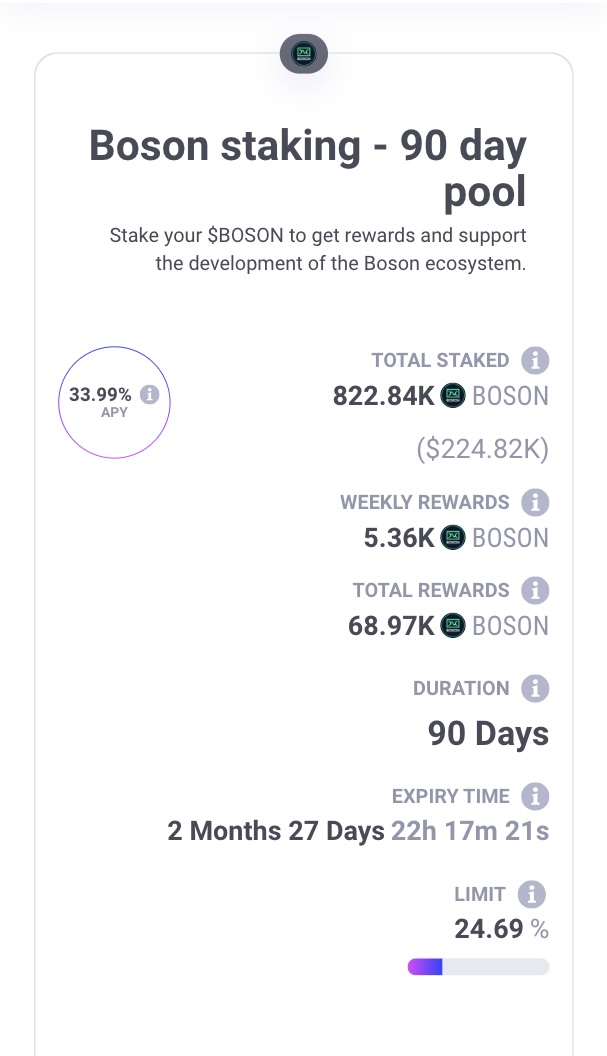Click the expiry countdown timer text
607x1056 pixels.
click(358, 831)
